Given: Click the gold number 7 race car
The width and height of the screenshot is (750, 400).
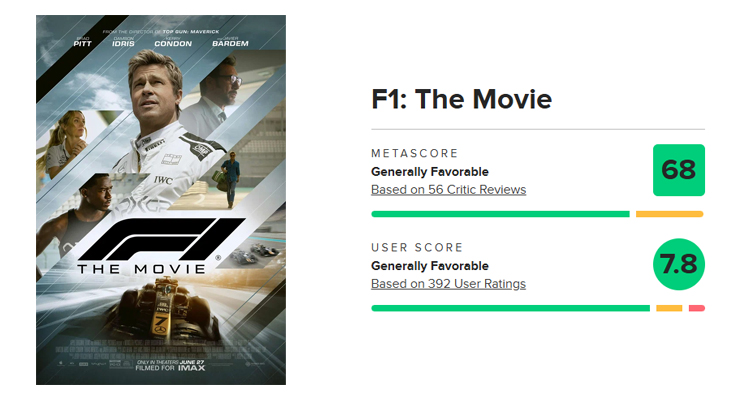Looking at the screenshot, I should [x=163, y=309].
